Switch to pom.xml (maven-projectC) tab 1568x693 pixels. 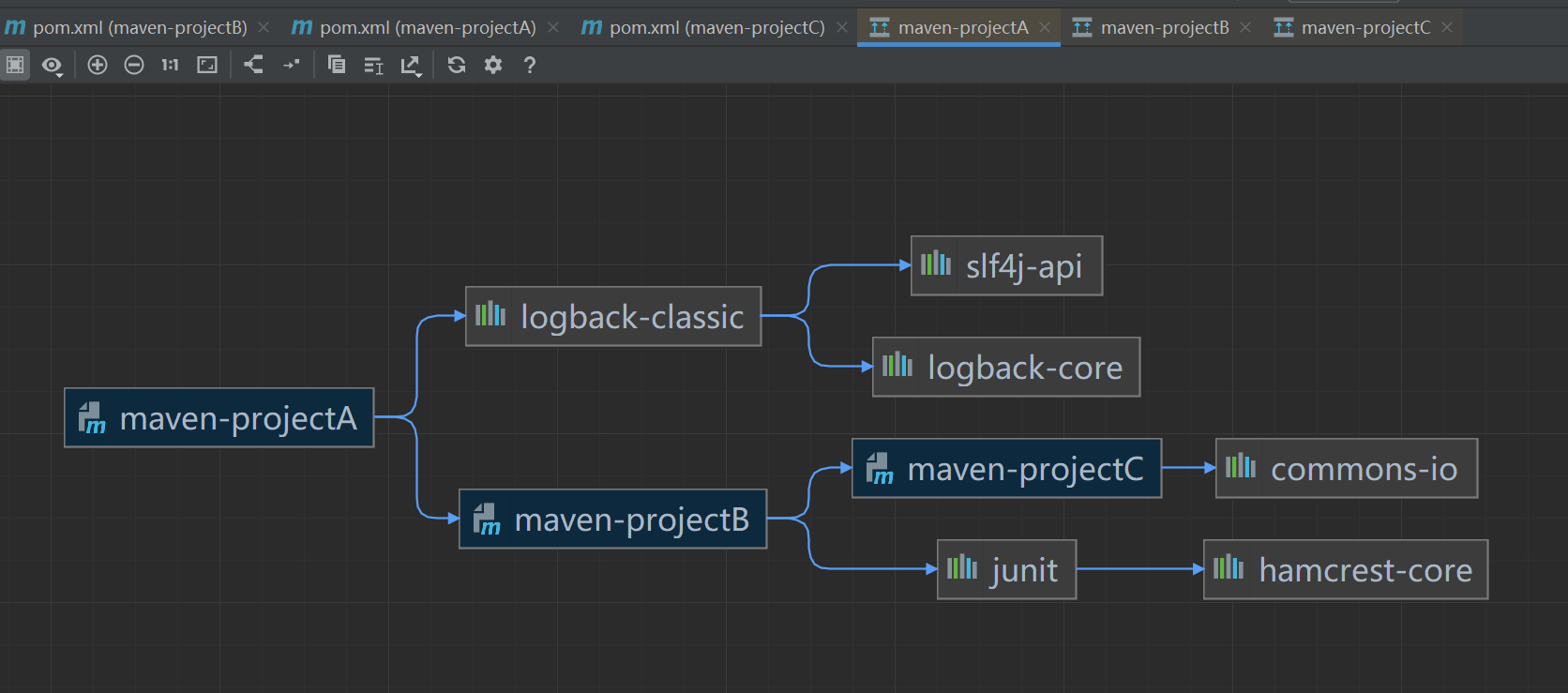pos(717,28)
